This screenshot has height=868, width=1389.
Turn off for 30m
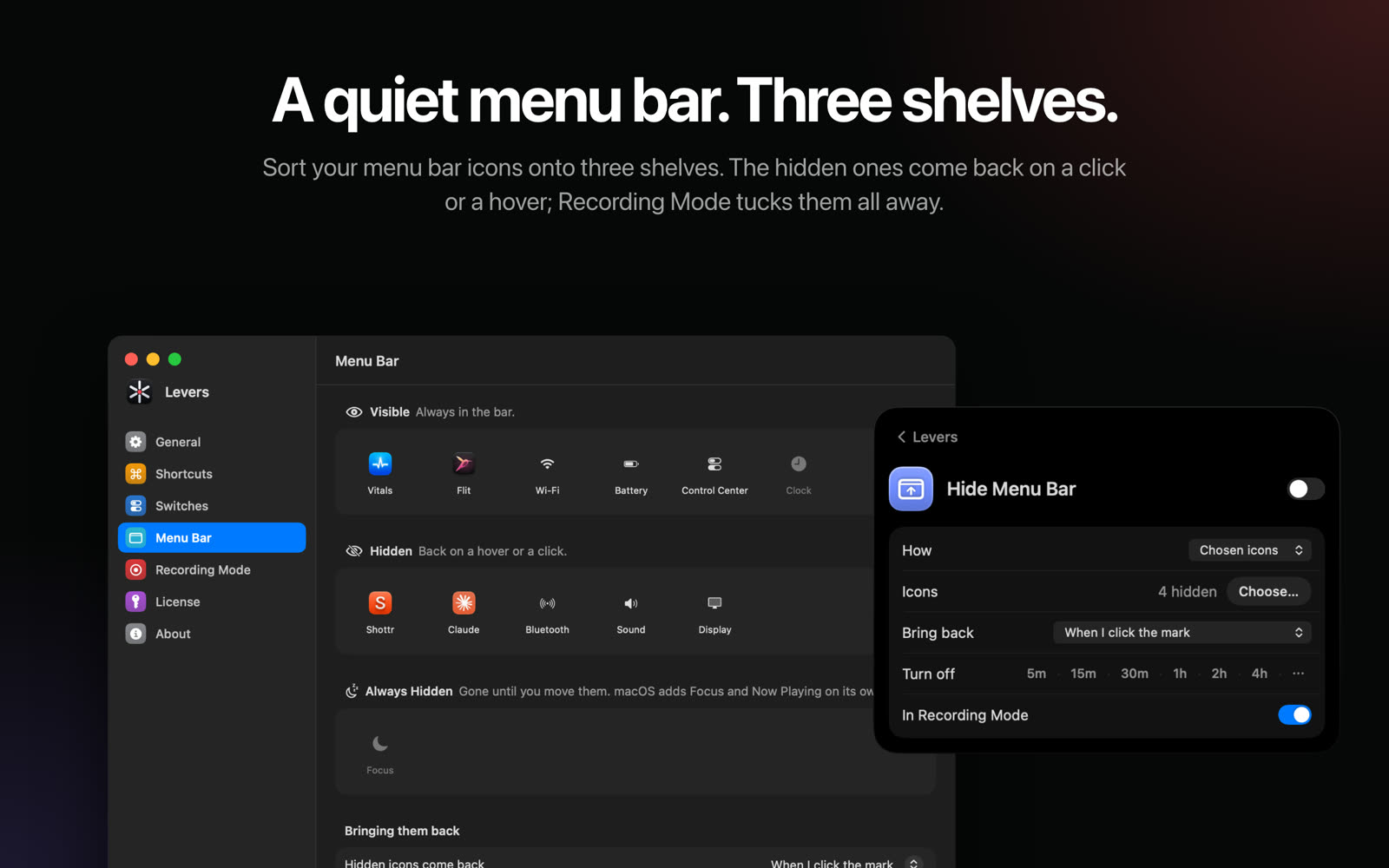point(1135,674)
